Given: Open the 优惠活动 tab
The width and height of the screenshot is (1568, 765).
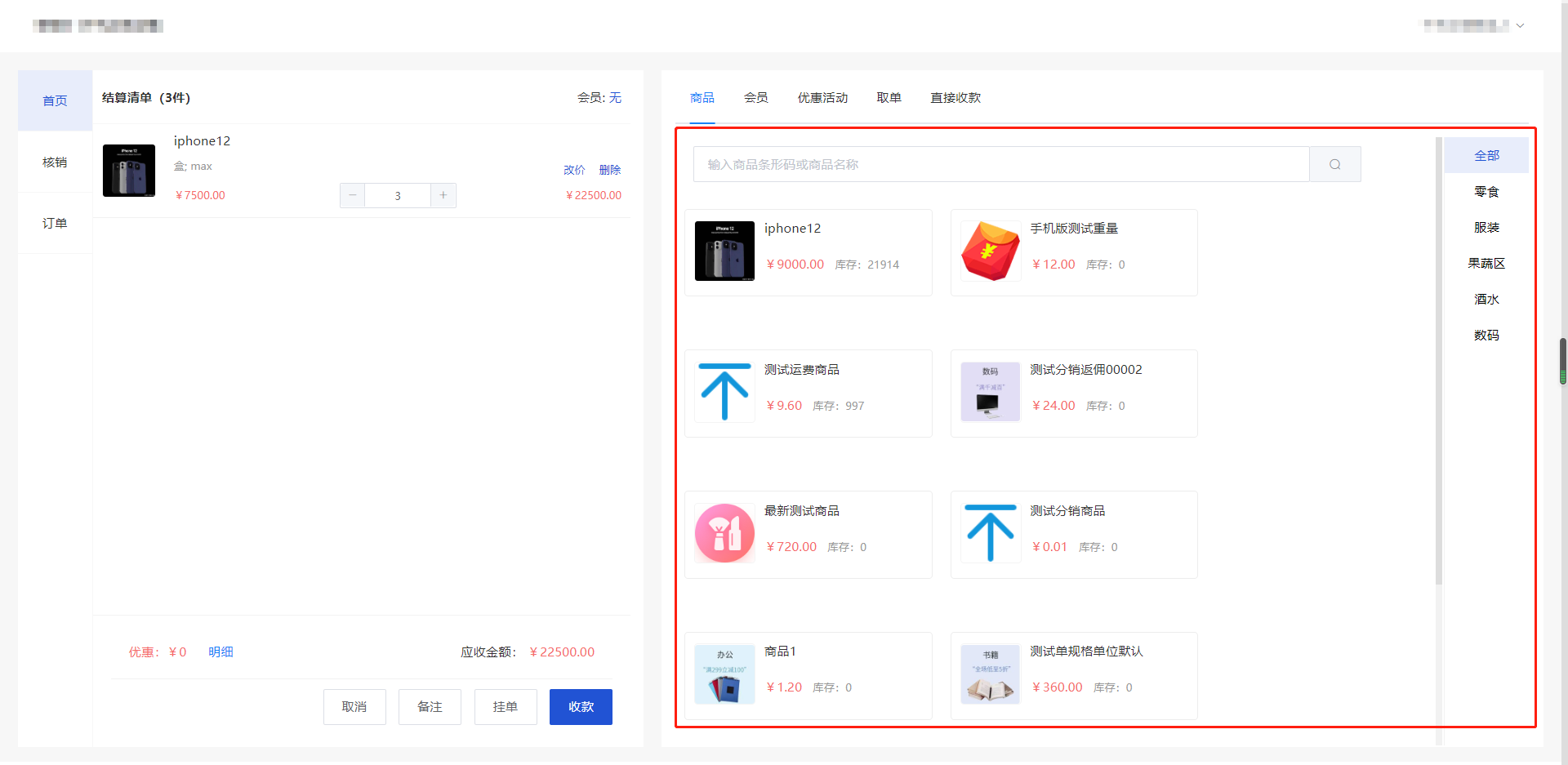Looking at the screenshot, I should tap(822, 98).
